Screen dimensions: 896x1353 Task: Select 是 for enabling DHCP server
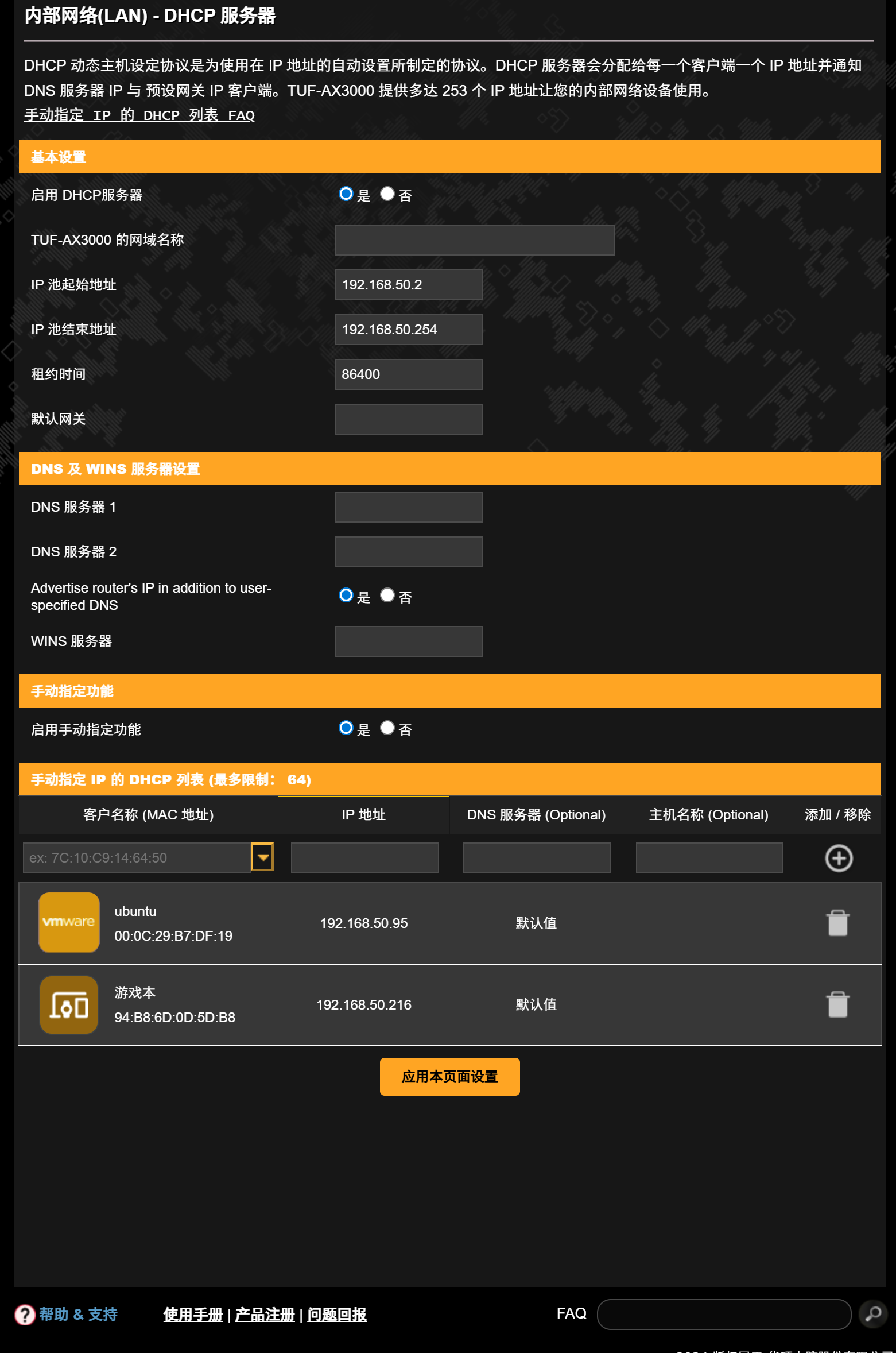(346, 194)
